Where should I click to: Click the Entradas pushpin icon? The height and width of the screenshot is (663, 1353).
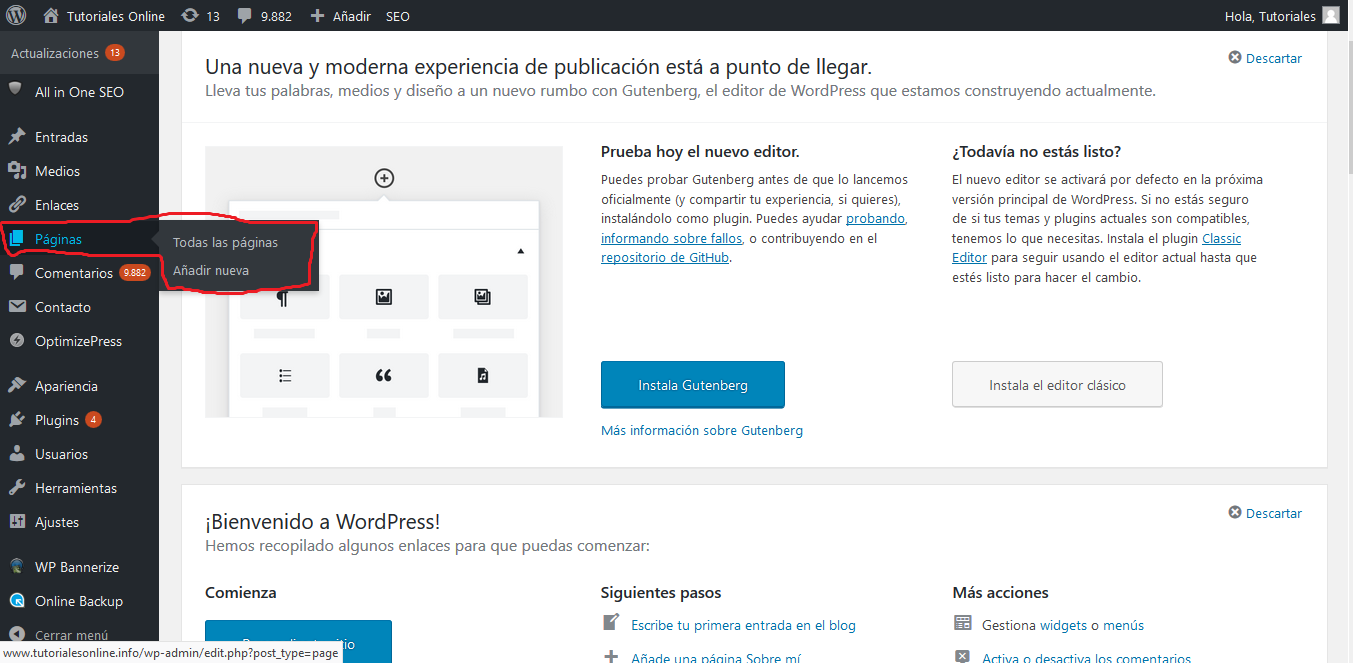tap(17, 137)
